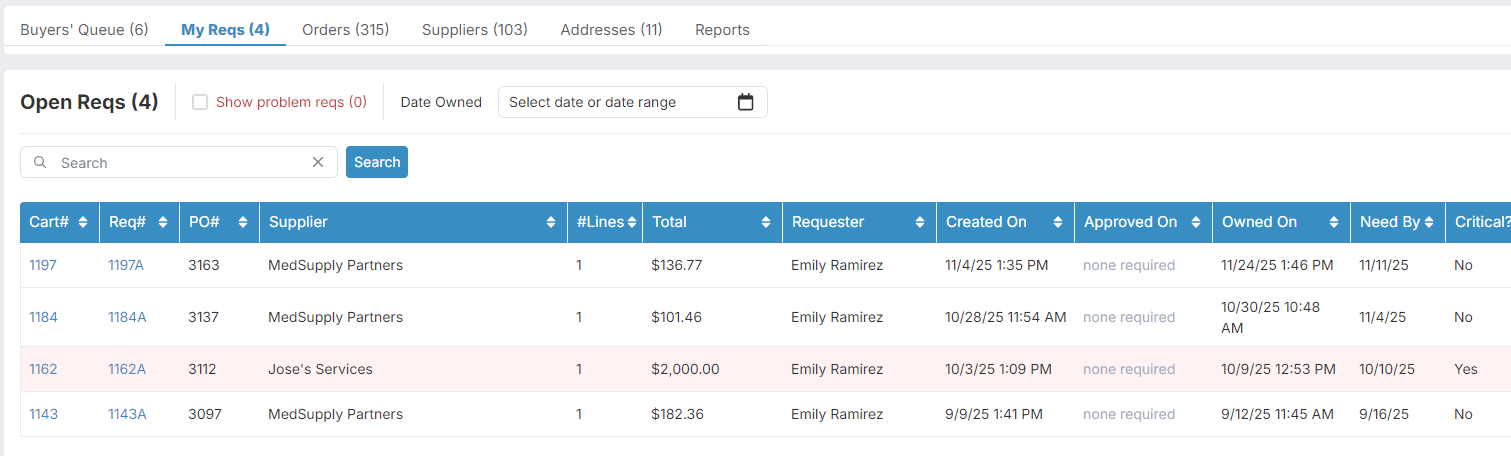Image resolution: width=1511 pixels, height=456 pixels.
Task: Click the $2,000.00 total cell
Action: [x=685, y=369]
